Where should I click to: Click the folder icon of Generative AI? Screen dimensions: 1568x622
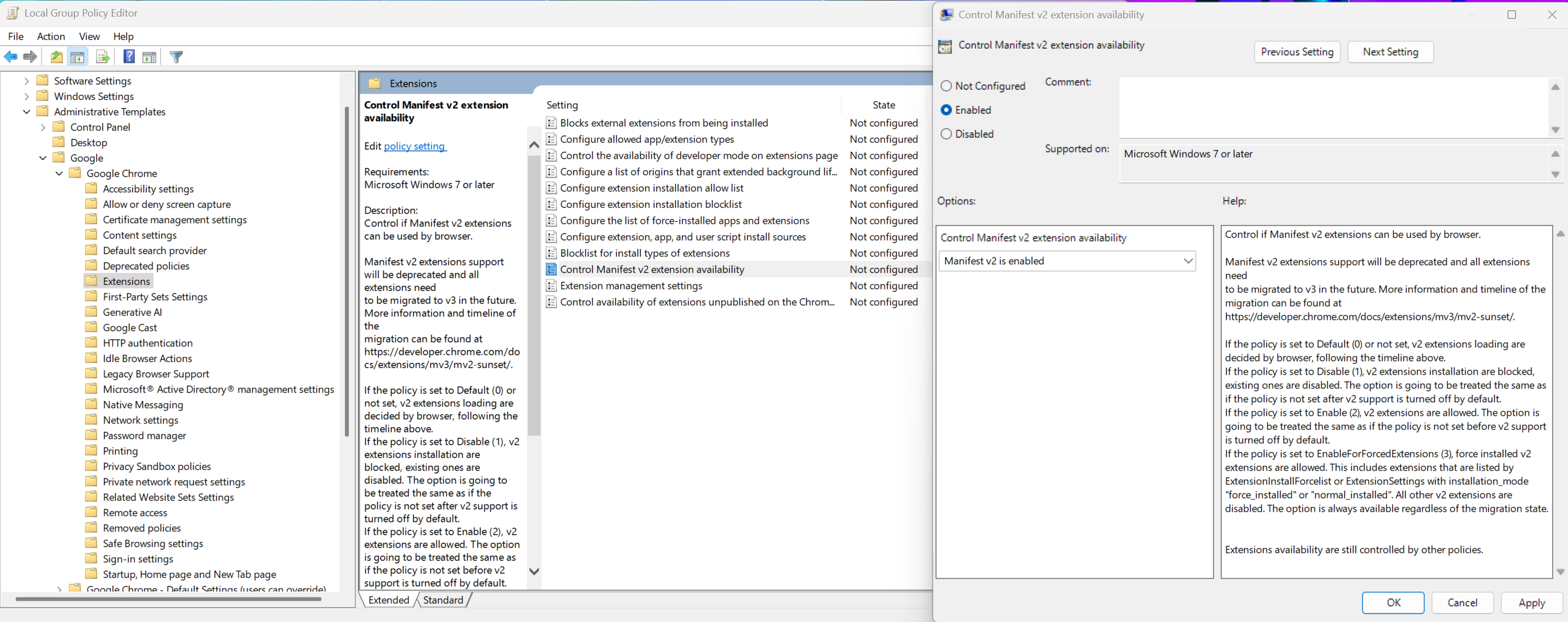[91, 312]
